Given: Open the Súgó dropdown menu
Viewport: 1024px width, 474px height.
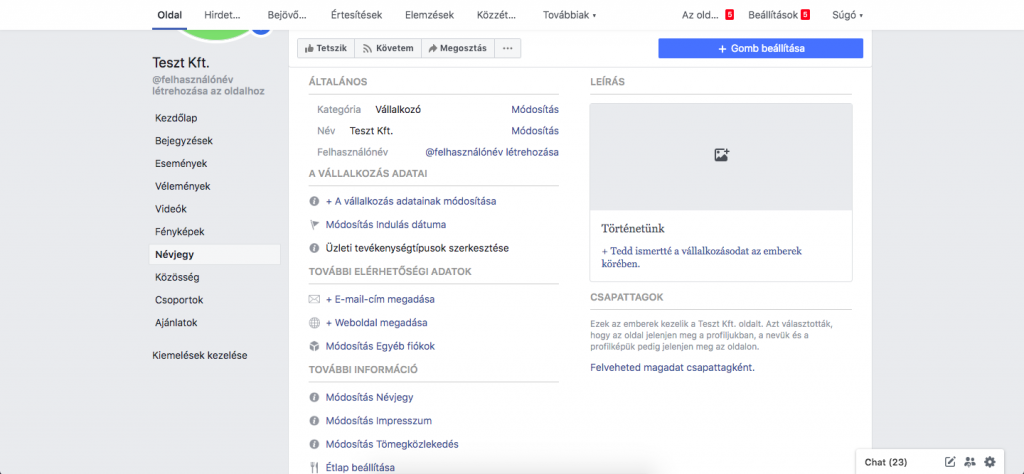Looking at the screenshot, I should click(x=848, y=14).
